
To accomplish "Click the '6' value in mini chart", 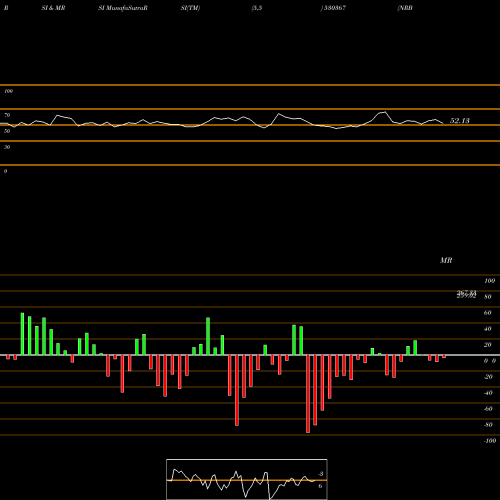I will (320, 486).
